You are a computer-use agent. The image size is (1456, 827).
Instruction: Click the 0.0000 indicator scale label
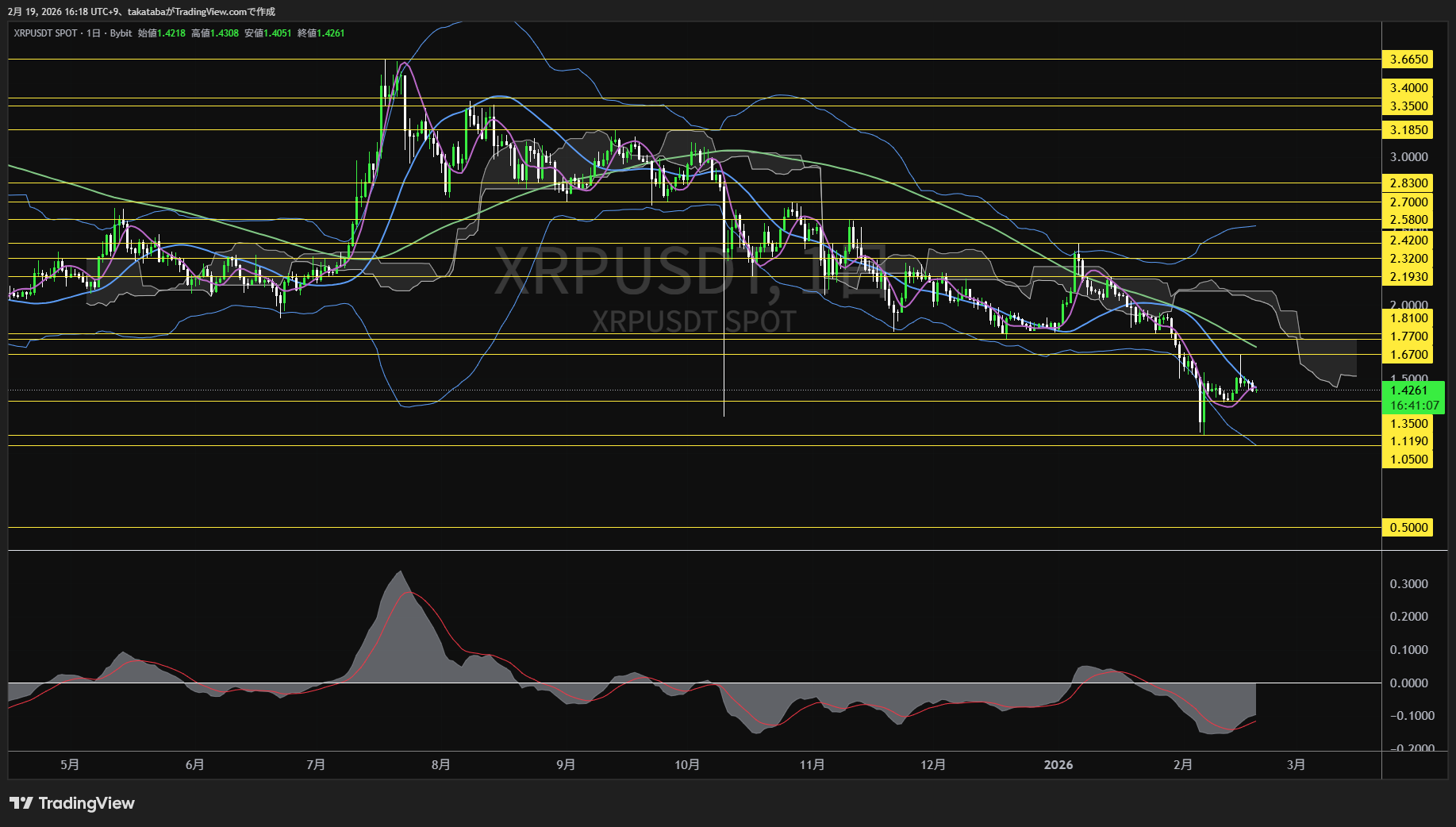click(x=1408, y=683)
